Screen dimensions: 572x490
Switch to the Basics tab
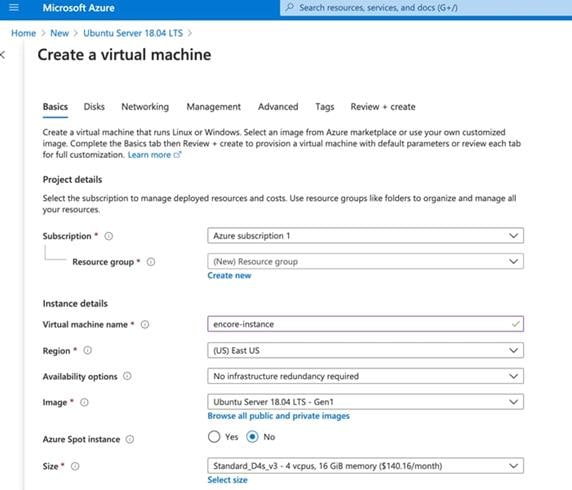[x=55, y=107]
